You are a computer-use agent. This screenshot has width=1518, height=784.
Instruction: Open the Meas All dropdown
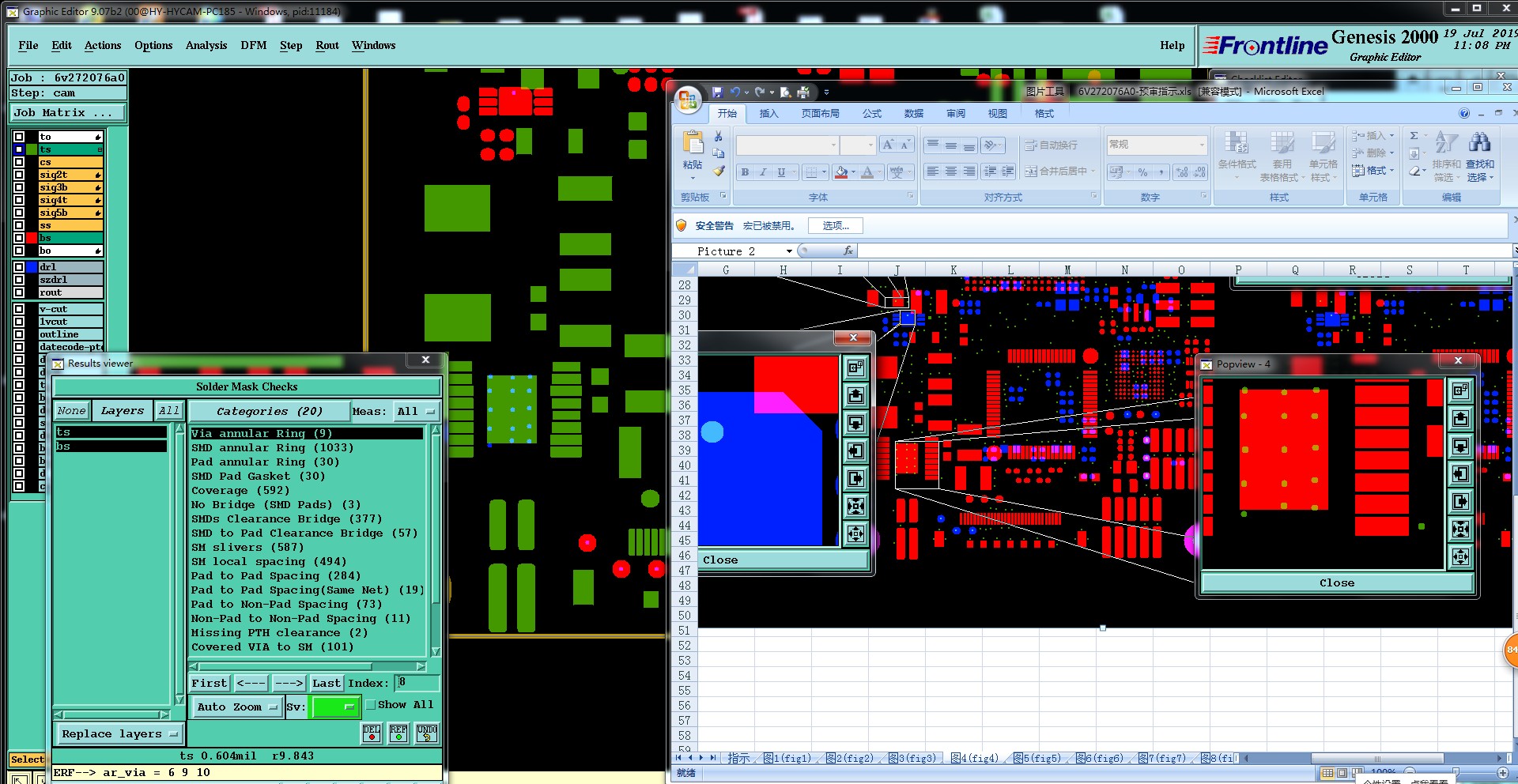coord(416,411)
